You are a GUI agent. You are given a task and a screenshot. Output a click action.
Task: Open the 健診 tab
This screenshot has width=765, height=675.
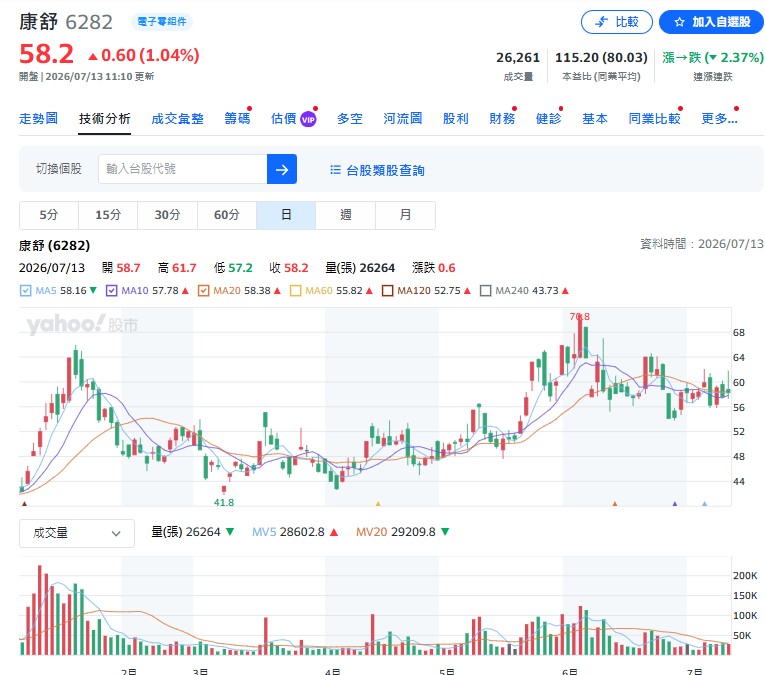(x=548, y=119)
